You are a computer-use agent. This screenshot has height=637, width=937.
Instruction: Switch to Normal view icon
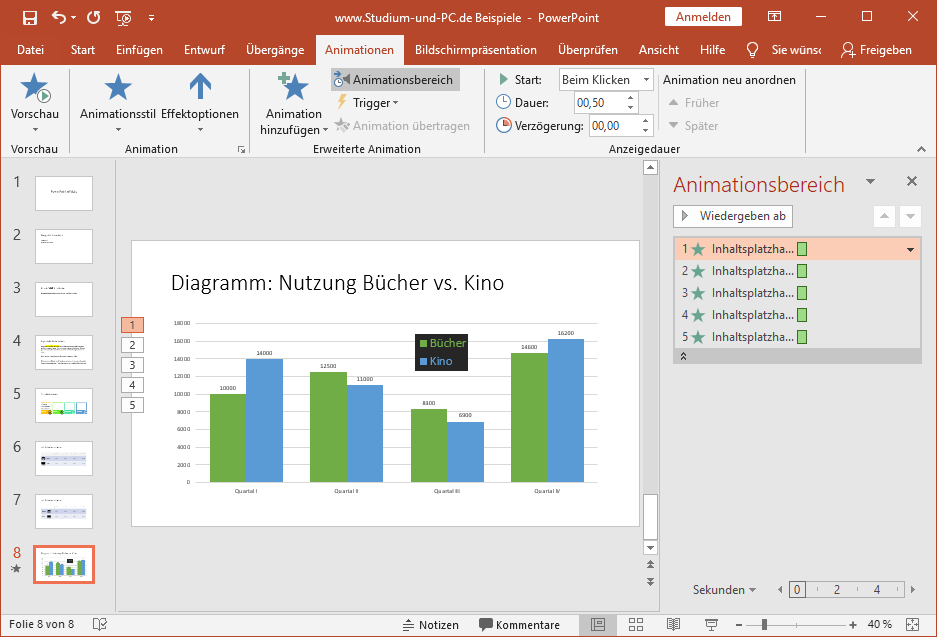[x=598, y=624]
